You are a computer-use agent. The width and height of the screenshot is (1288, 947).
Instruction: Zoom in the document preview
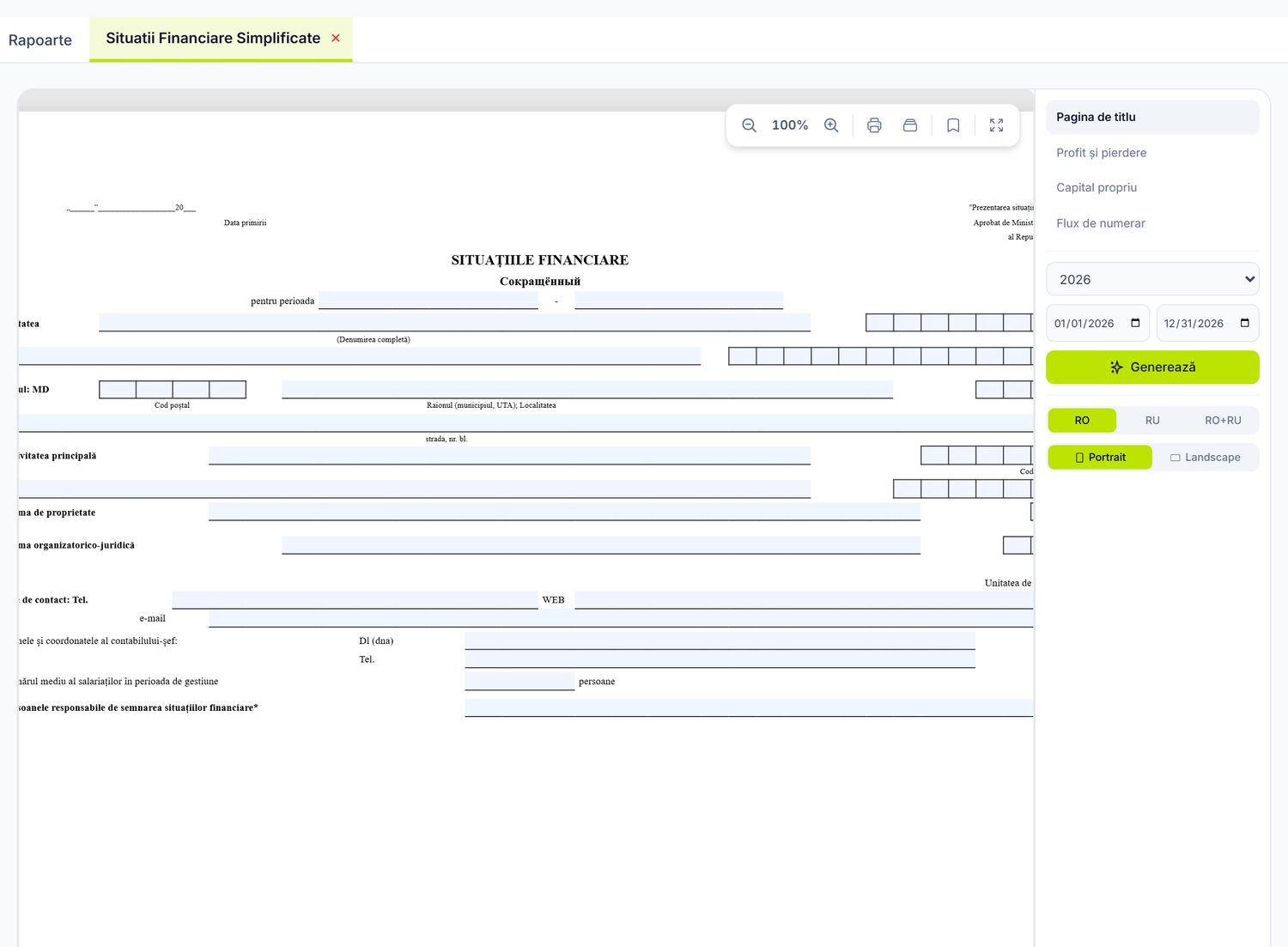tap(831, 125)
